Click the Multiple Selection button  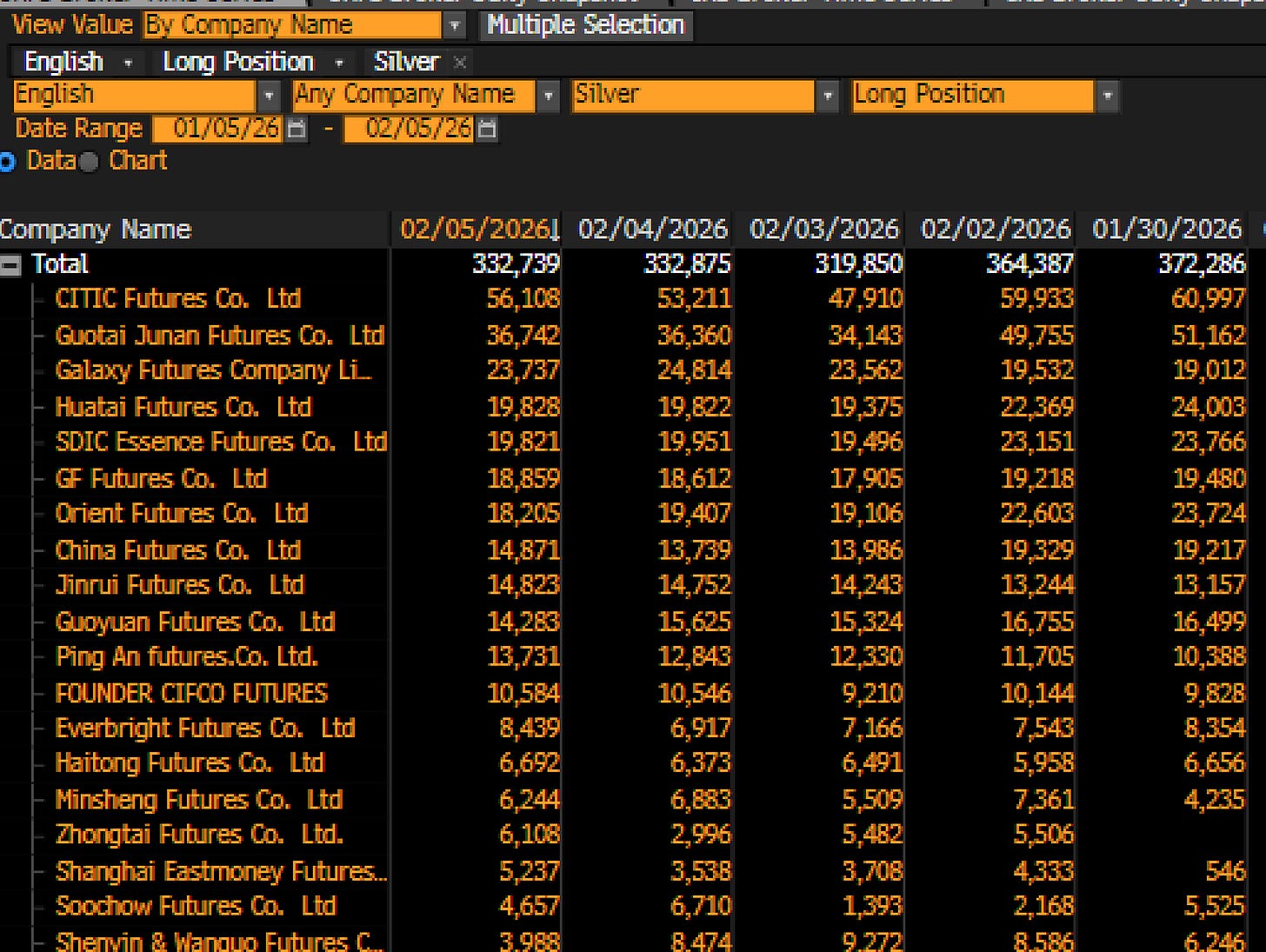pyautogui.click(x=585, y=25)
